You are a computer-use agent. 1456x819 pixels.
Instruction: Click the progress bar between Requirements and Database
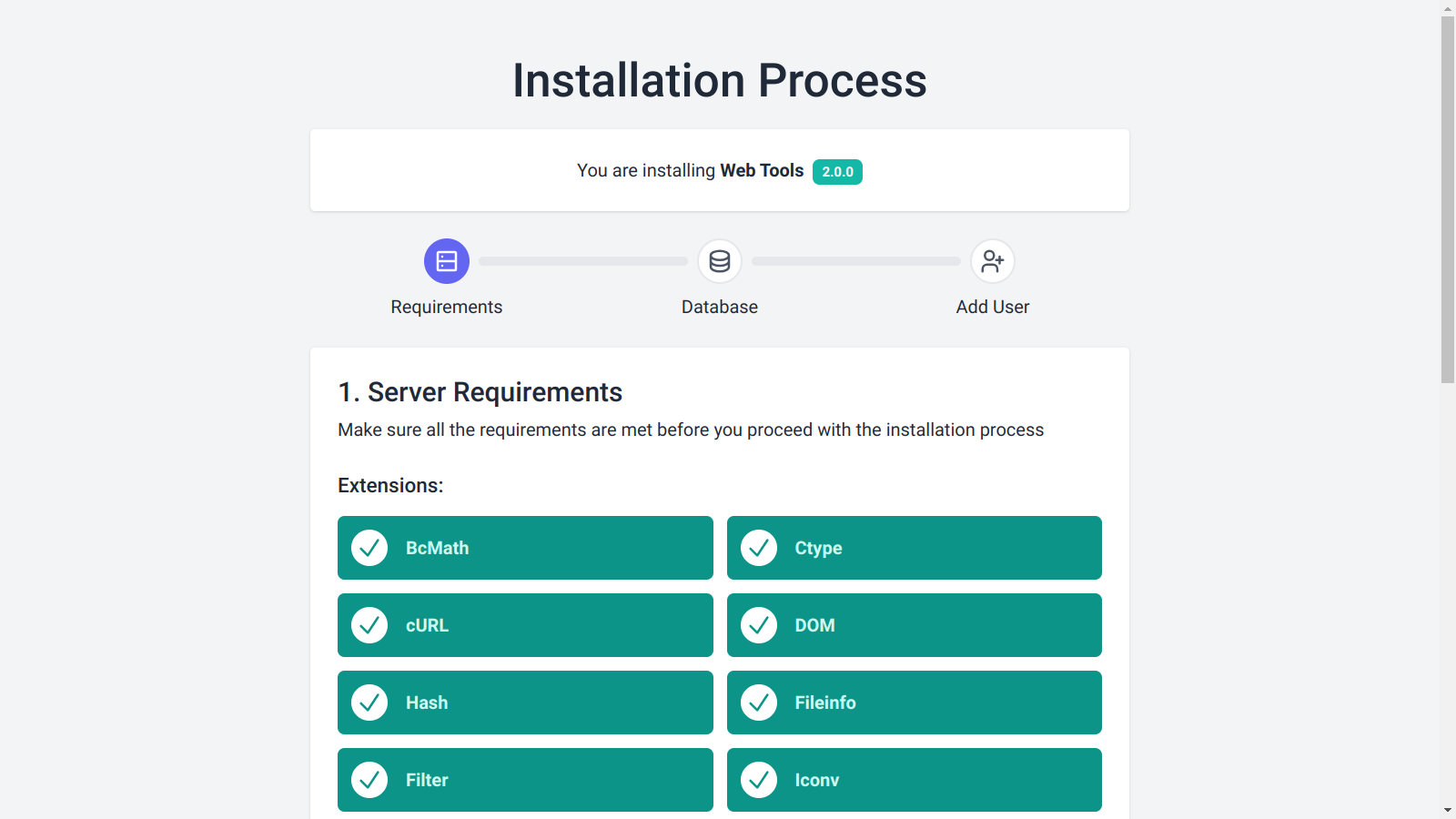click(582, 260)
